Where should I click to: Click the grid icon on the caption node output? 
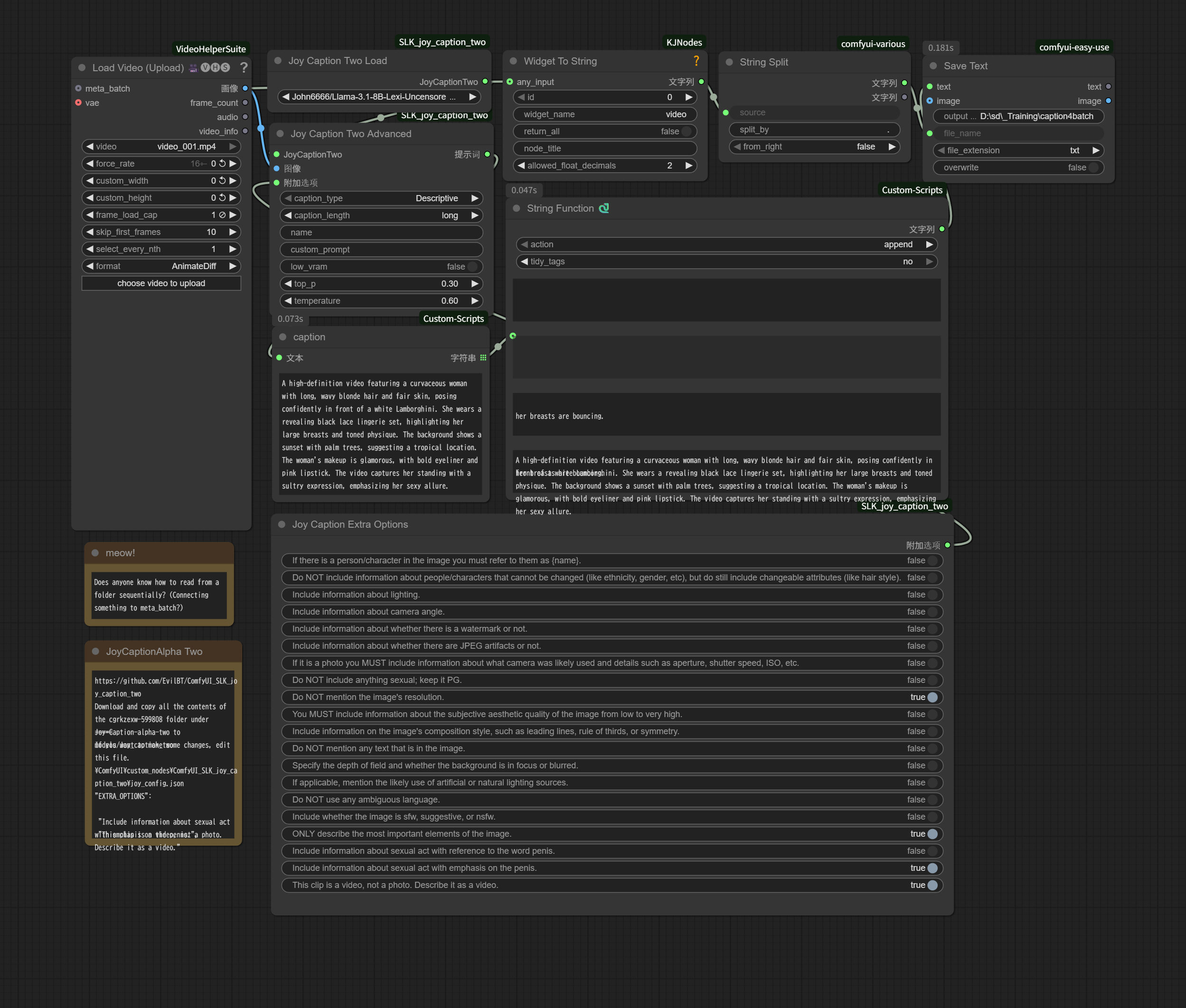pos(483,358)
